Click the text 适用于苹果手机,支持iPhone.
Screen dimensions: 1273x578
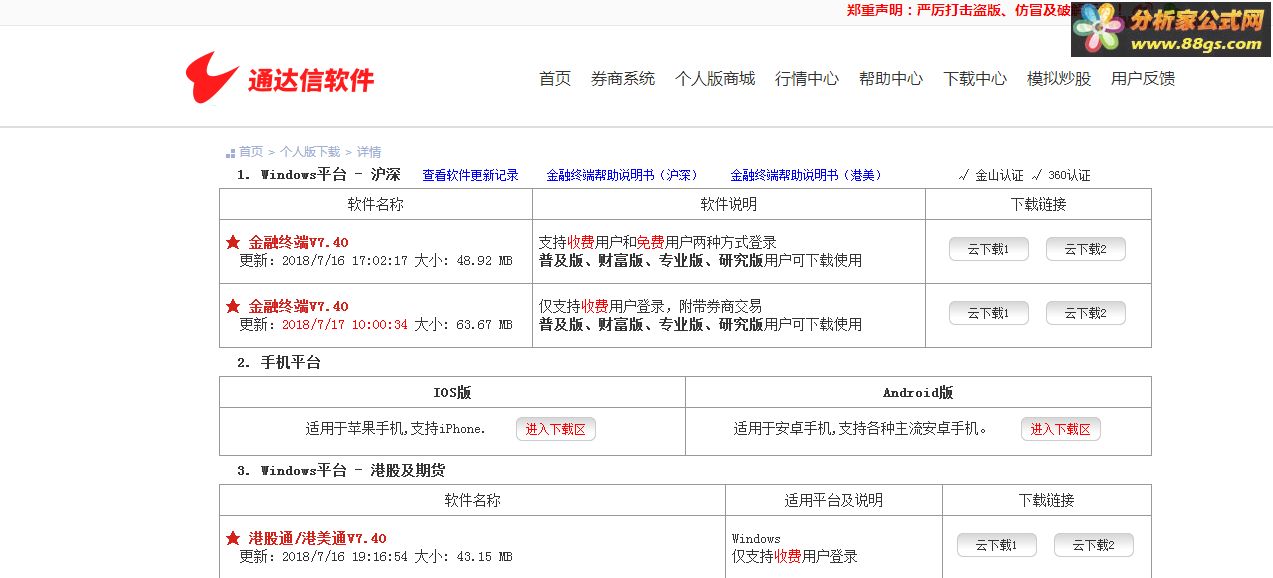[395, 429]
